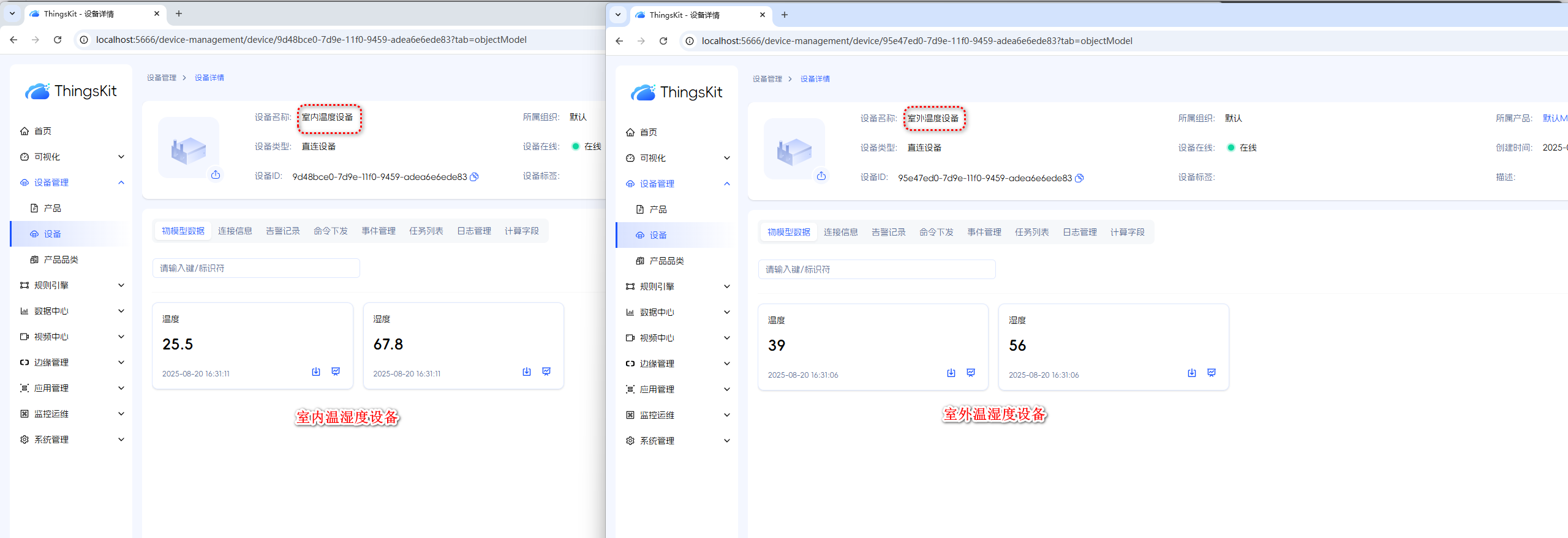1568x538 pixels.
Task: Click the 首页 home item in the left sidebar
Action: 43,131
